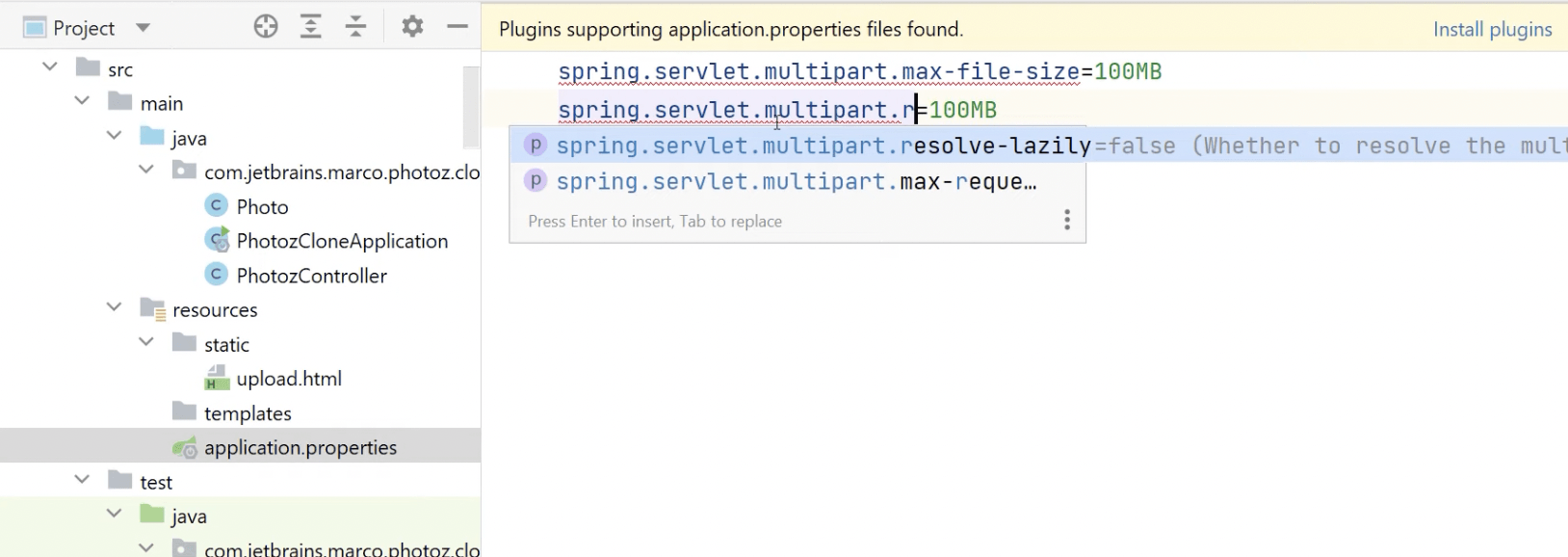Collapse the src folder
Screen dimensions: 1568x557
[50, 68]
